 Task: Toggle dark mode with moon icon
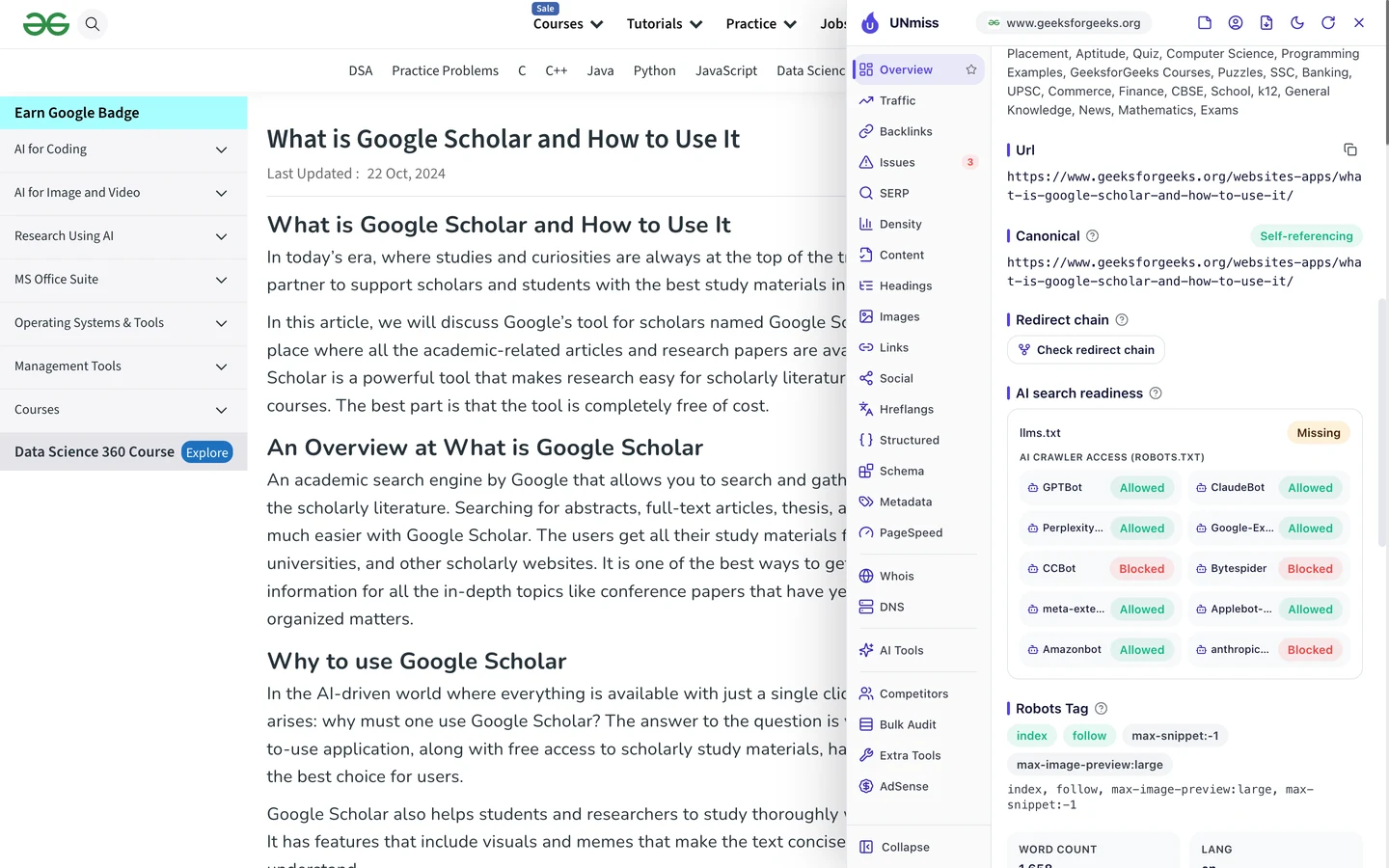(1297, 23)
